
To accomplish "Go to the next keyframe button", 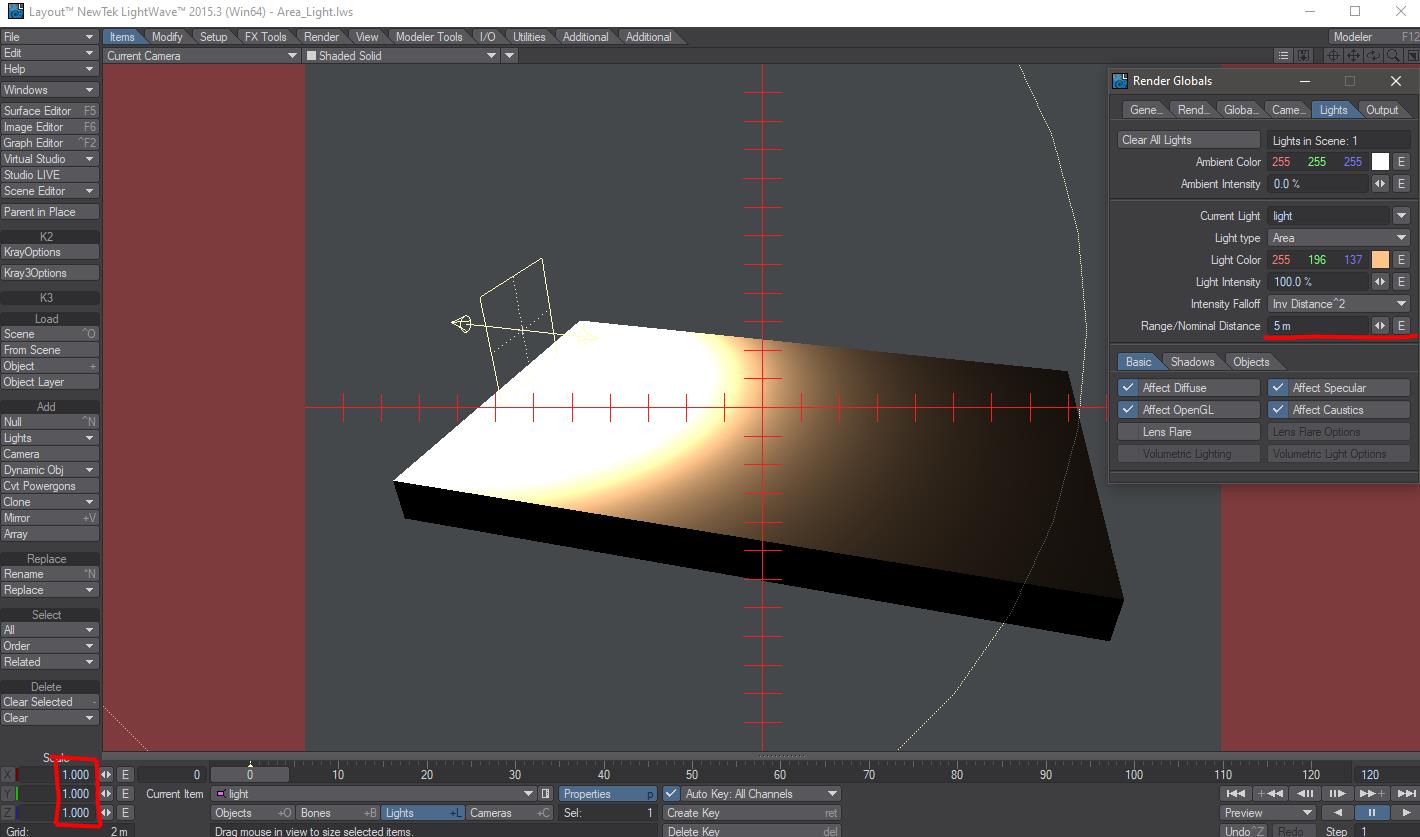I will pos(1371,794).
